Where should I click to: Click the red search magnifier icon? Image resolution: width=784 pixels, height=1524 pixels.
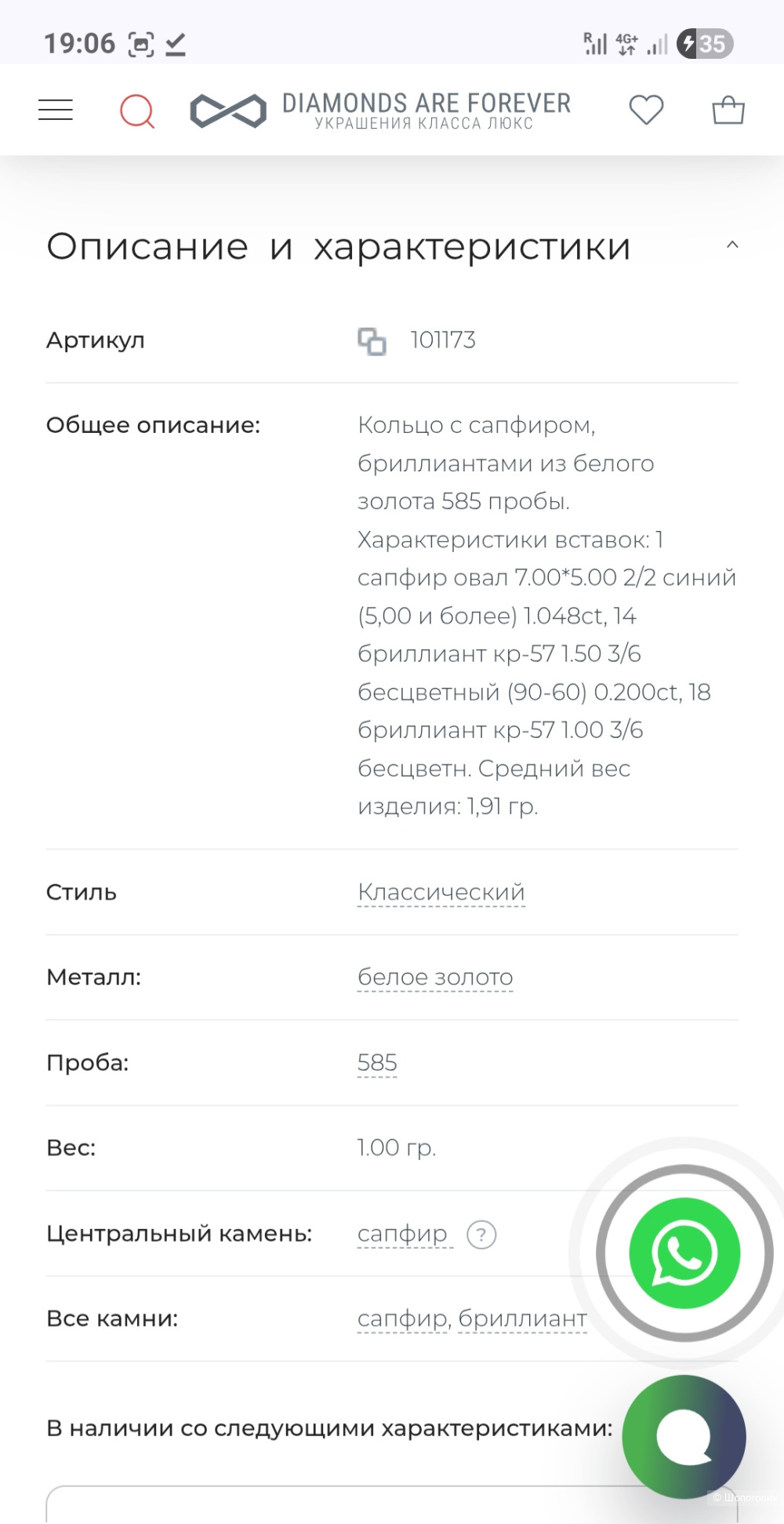(136, 110)
